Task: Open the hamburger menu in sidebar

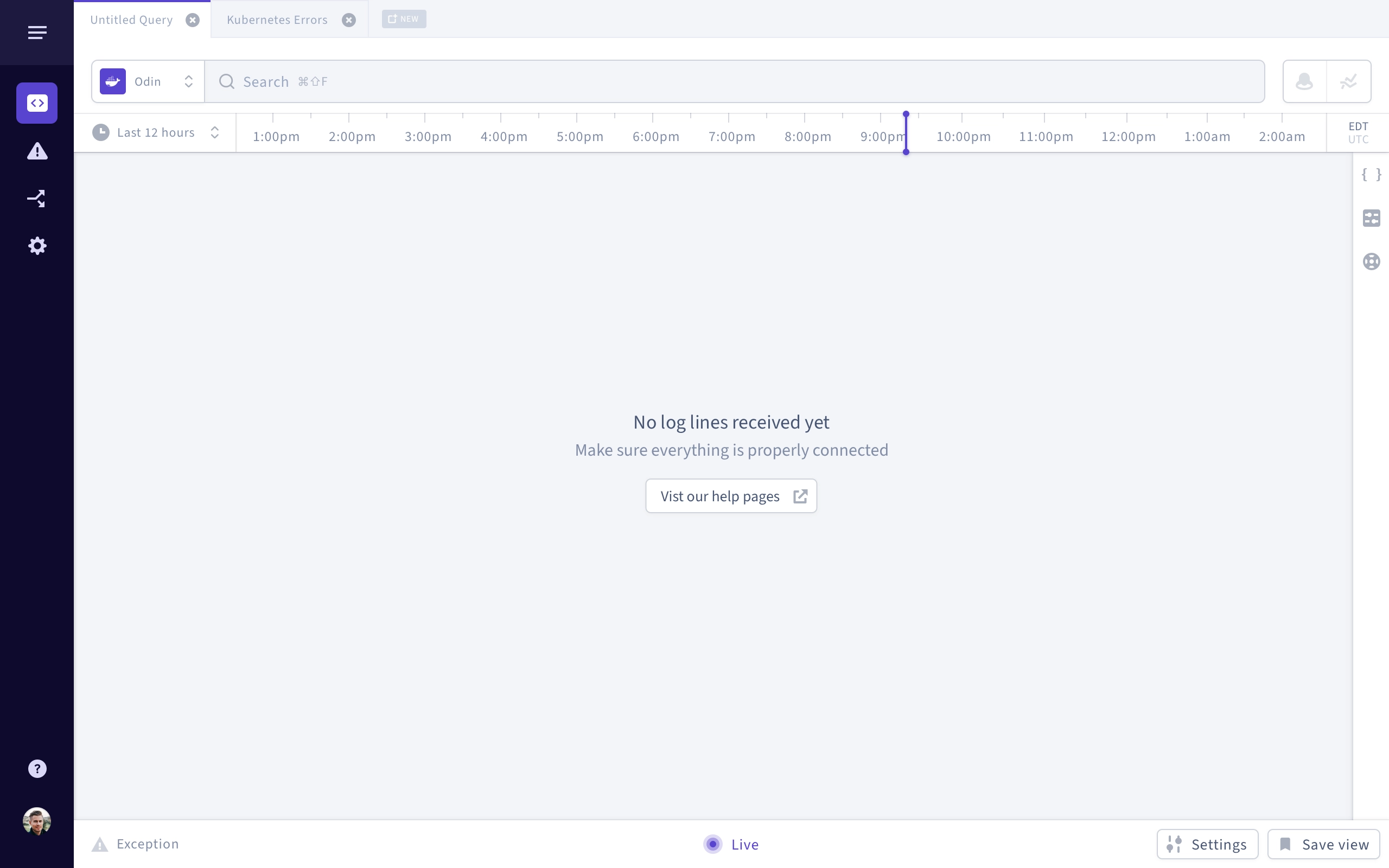Action: 37,33
